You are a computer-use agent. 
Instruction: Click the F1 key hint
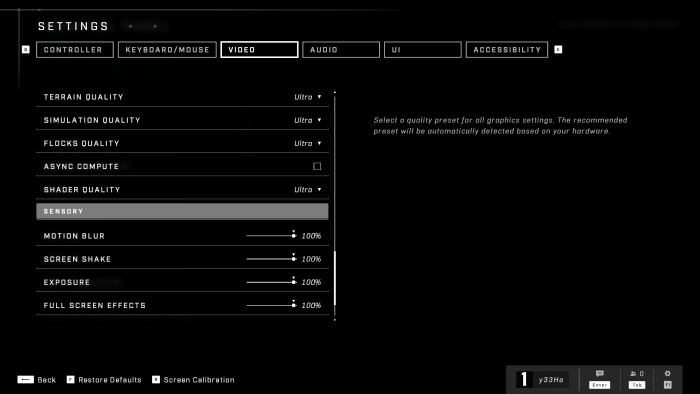667,385
